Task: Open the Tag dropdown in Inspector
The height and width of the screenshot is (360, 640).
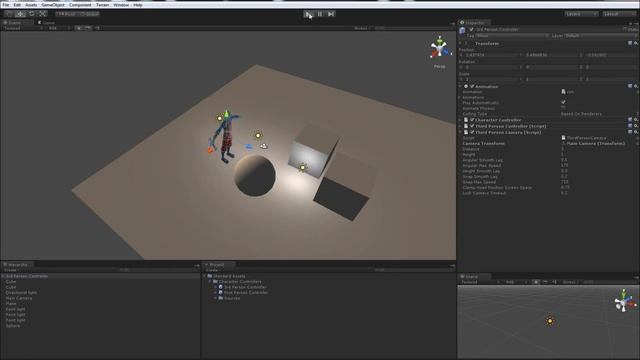Action: click(x=512, y=36)
